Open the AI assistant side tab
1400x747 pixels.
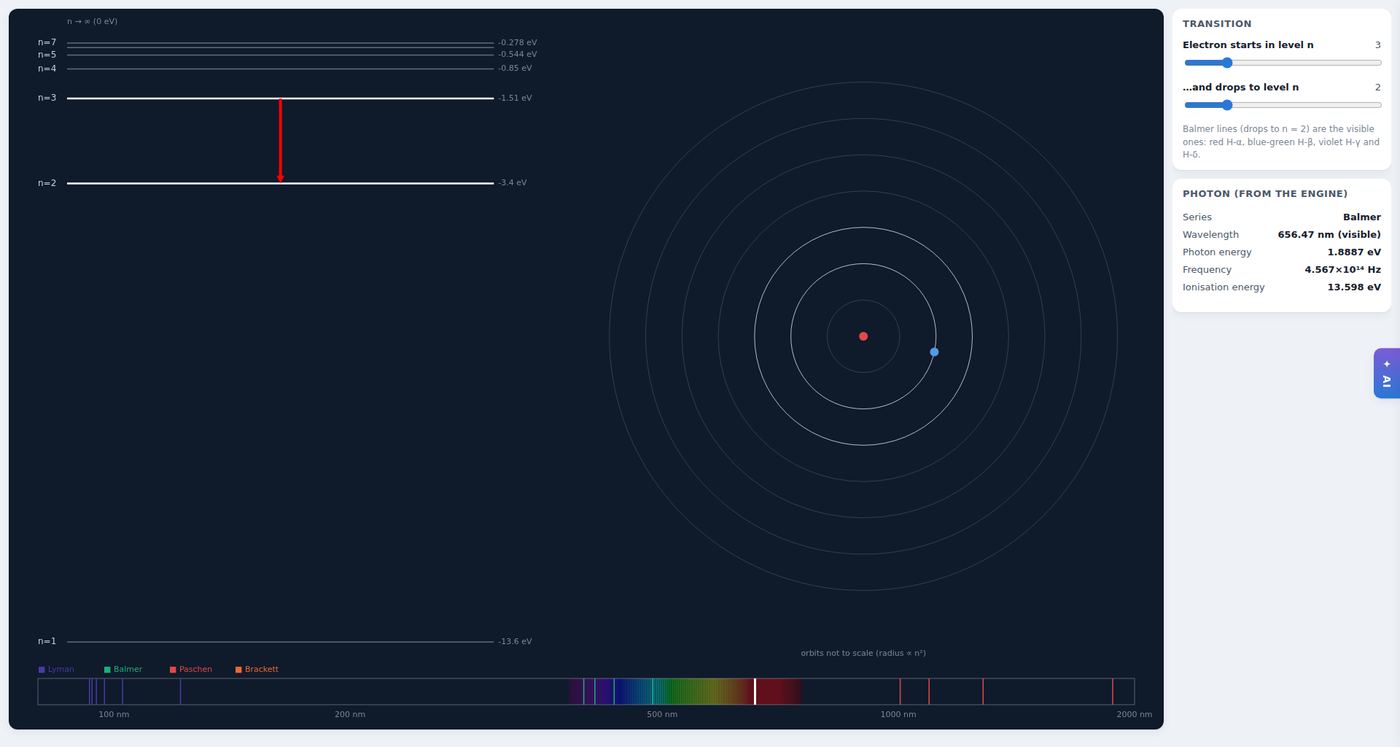[x=1386, y=373]
